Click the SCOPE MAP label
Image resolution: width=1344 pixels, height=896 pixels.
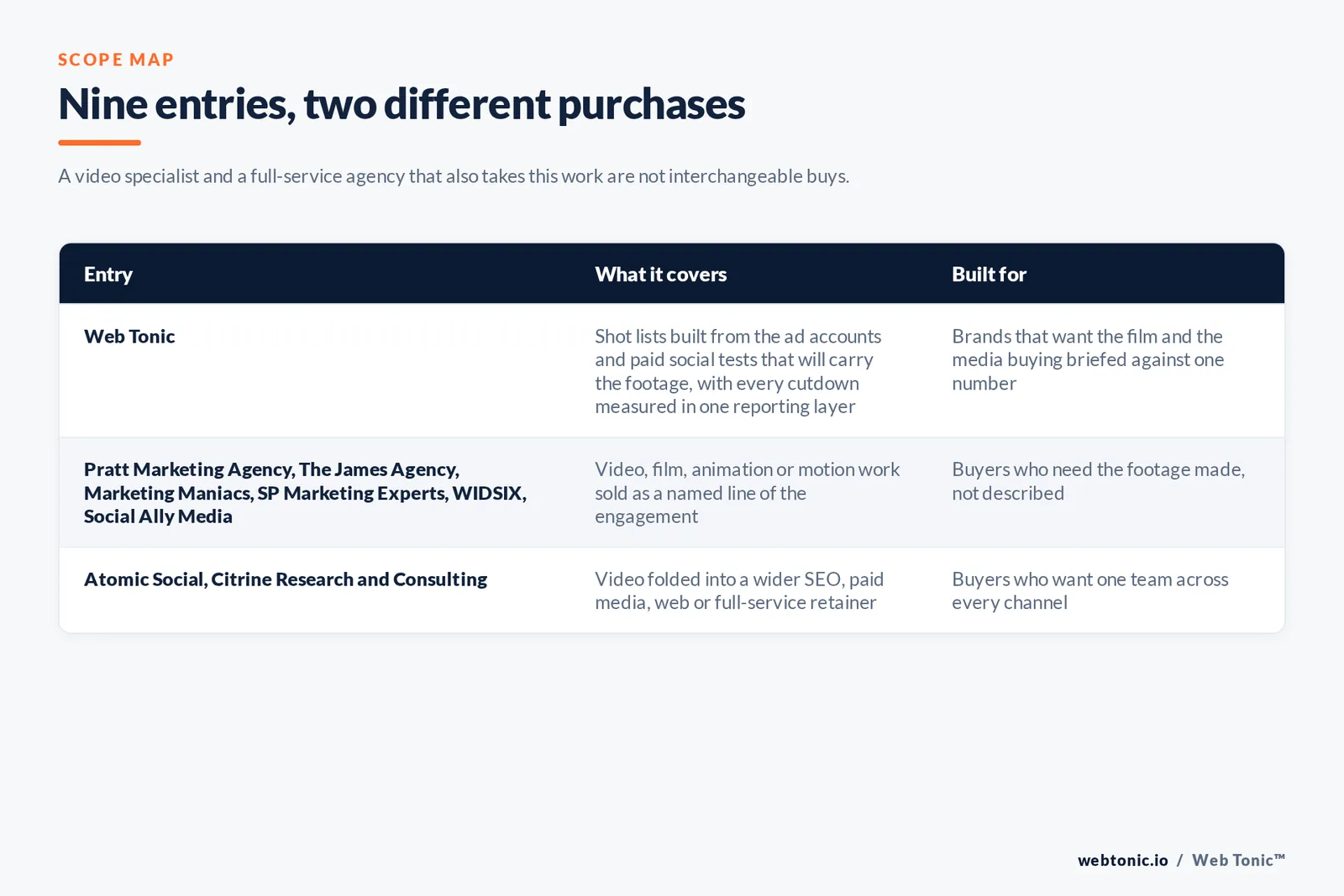click(116, 60)
